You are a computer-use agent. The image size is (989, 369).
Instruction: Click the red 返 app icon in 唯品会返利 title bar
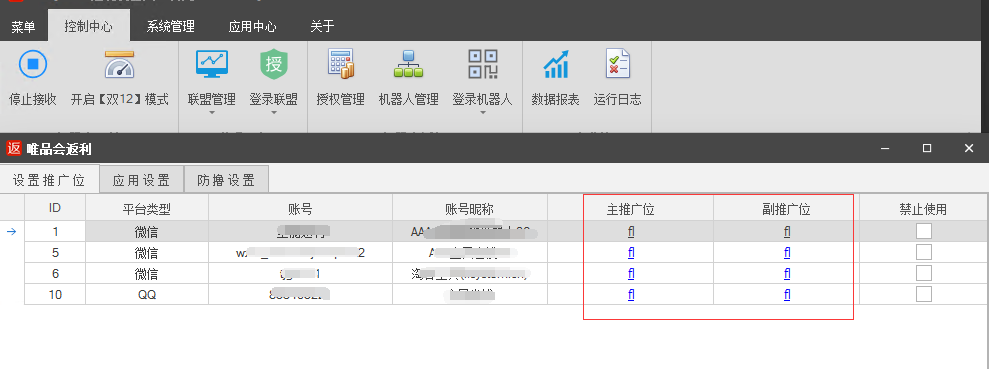click(14, 148)
